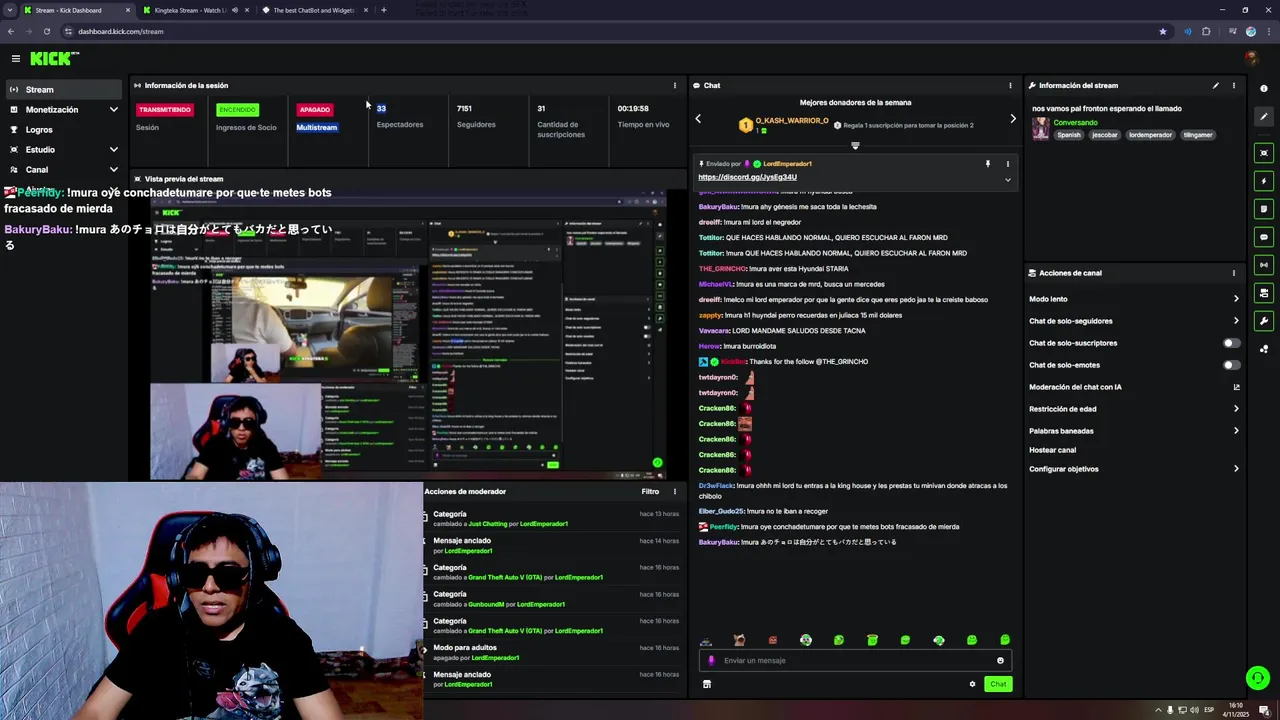Insert the first quick emote above the input
Screen dimensions: 1280x720
(x=706, y=640)
